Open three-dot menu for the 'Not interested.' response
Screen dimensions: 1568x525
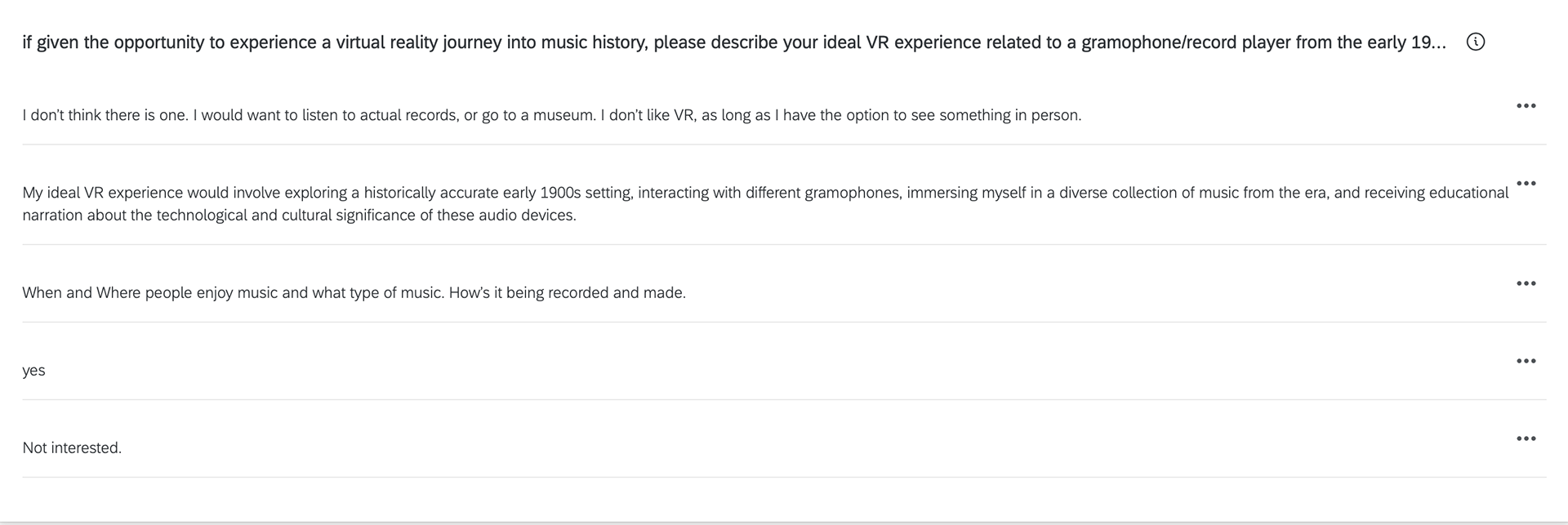point(1526,438)
